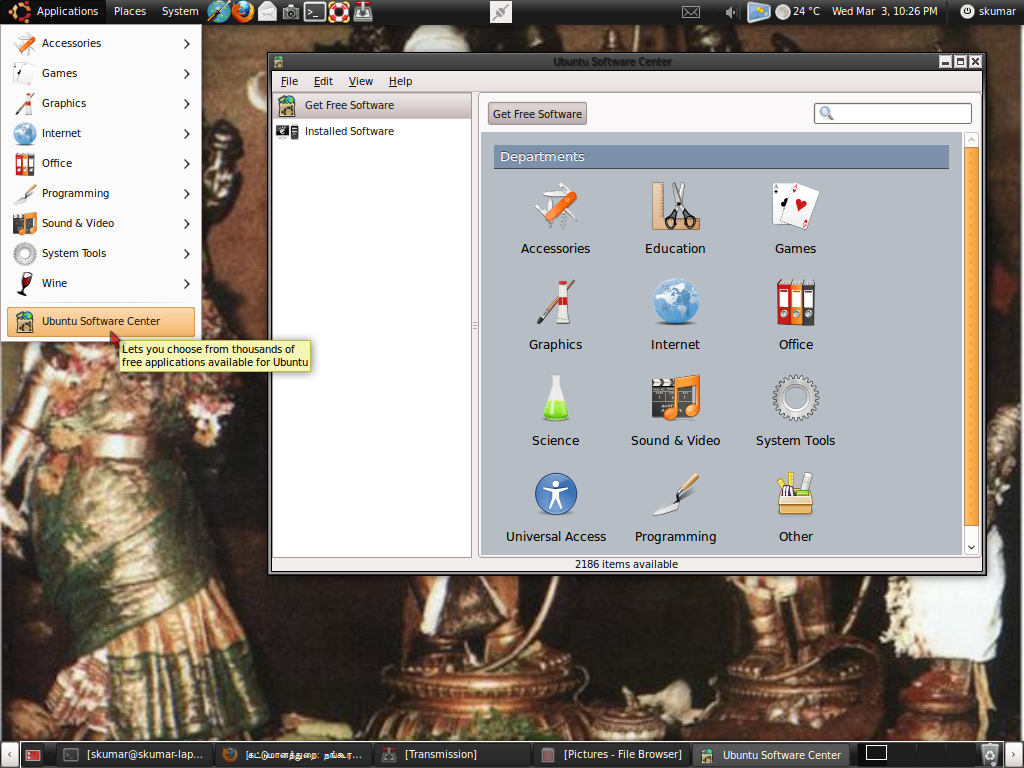Expand the Programming submenu in Applications menu
The height and width of the screenshot is (768, 1024).
point(101,193)
